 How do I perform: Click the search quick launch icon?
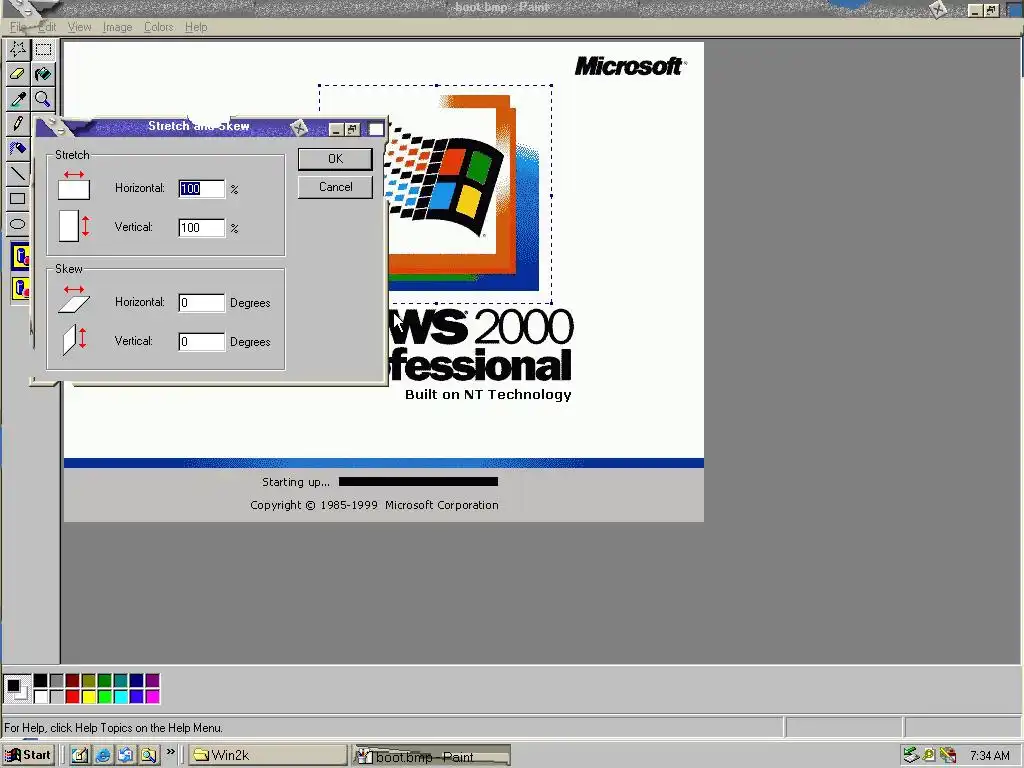click(149, 755)
